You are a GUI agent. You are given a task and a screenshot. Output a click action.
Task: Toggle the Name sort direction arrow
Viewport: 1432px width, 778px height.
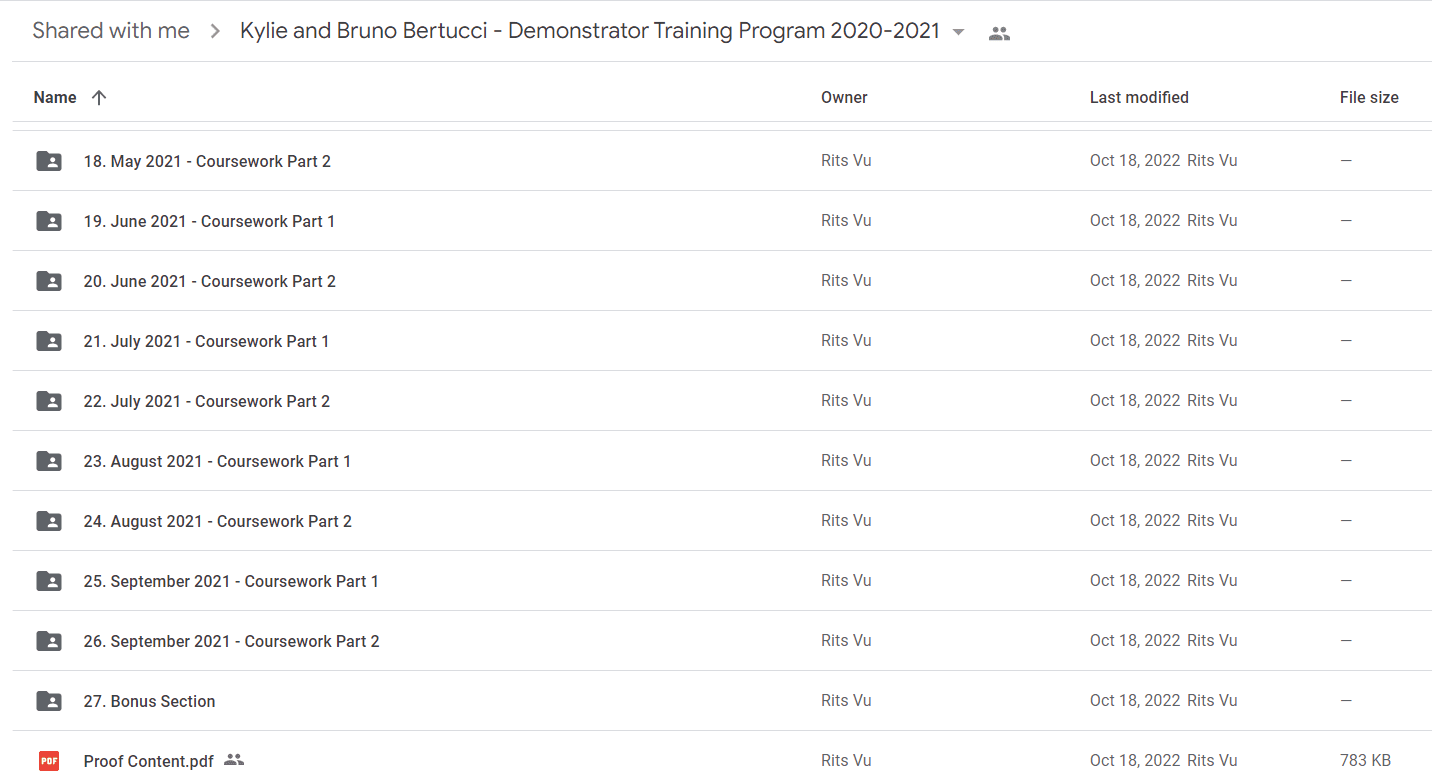(98, 97)
